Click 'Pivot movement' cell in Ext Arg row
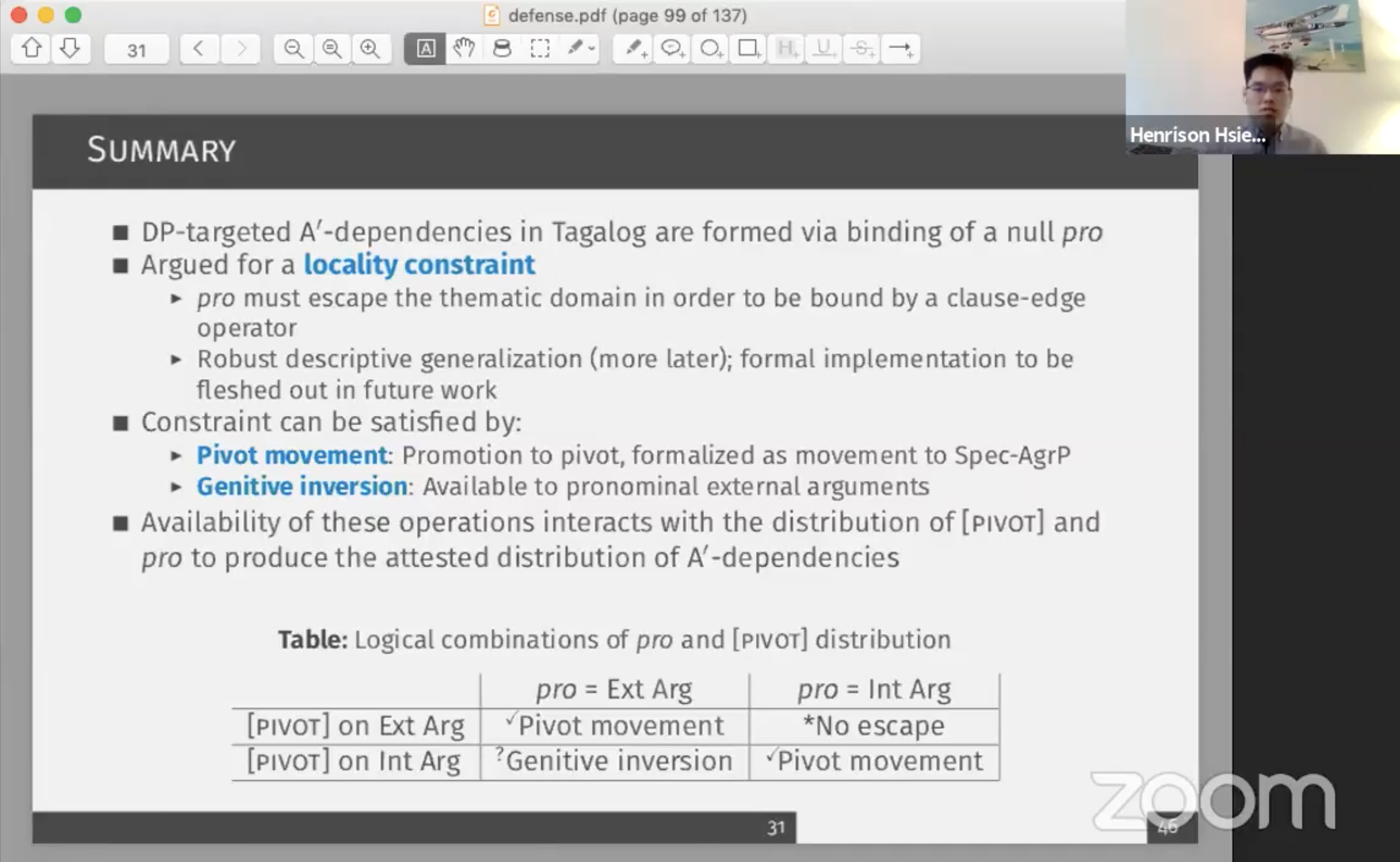This screenshot has height=862, width=1400. (615, 726)
